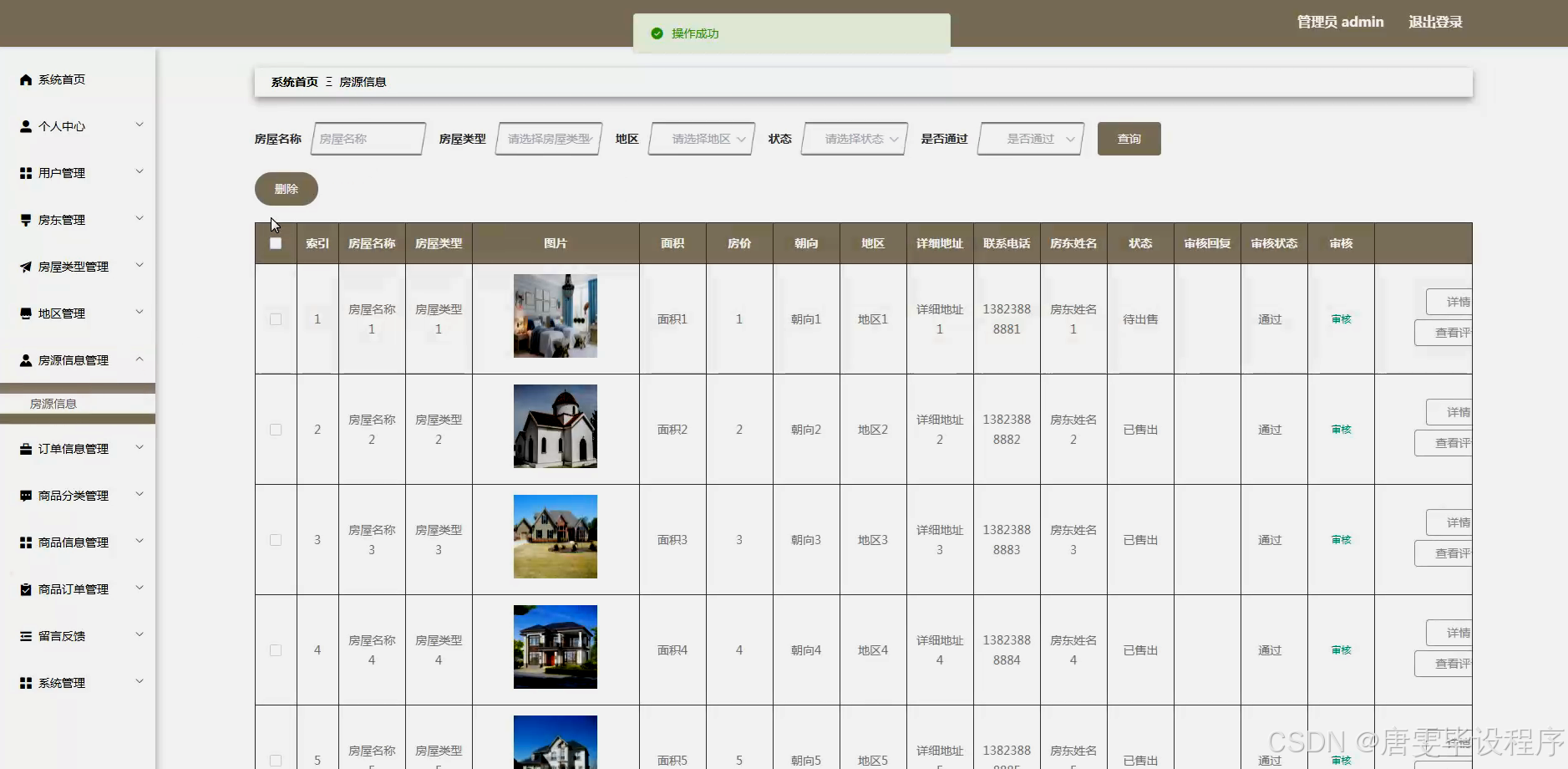
Task: Click the list icon beside 留言反馈
Action: [x=26, y=636]
